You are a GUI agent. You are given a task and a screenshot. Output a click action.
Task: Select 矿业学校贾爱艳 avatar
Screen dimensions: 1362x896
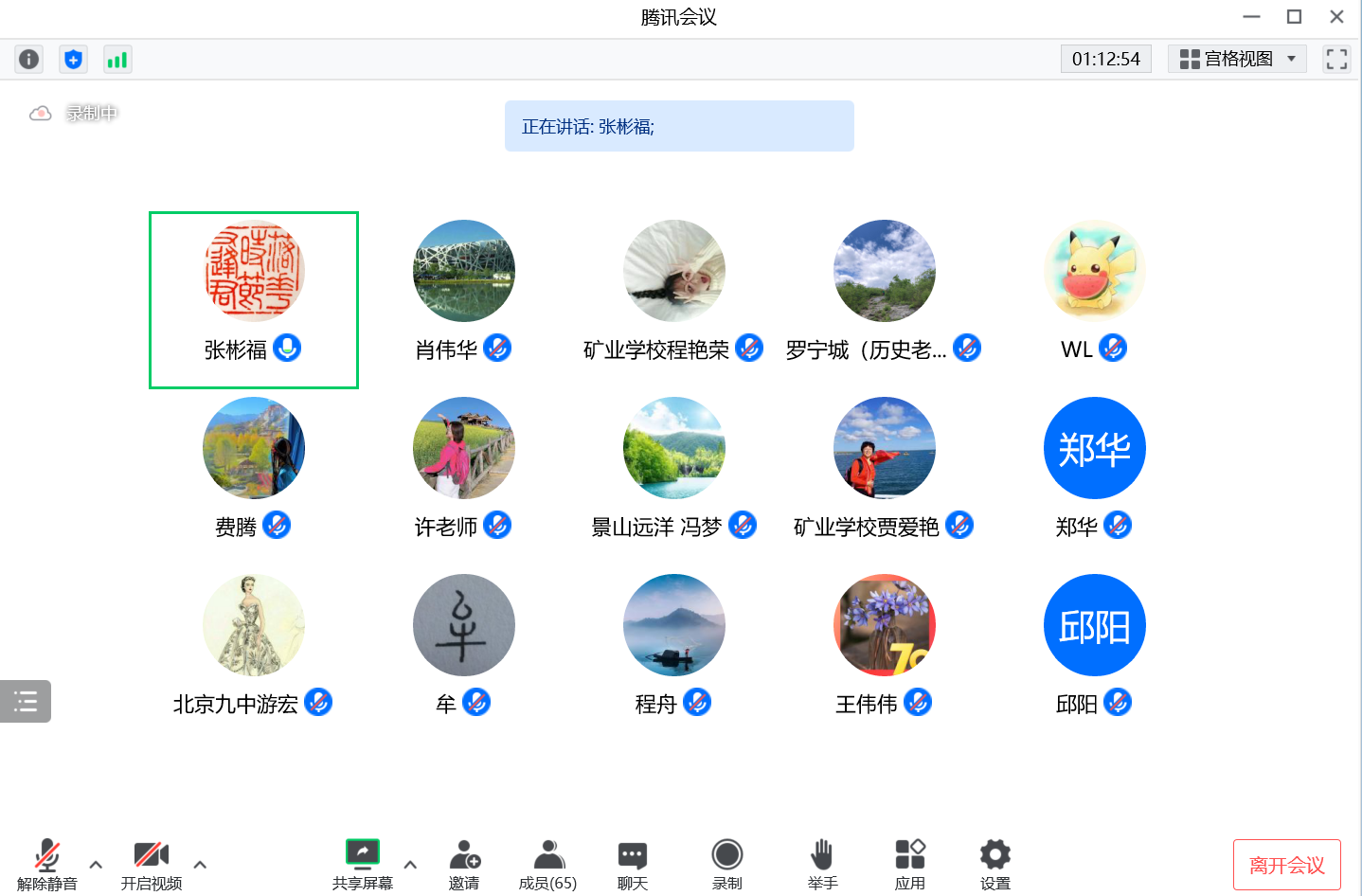[x=885, y=448]
